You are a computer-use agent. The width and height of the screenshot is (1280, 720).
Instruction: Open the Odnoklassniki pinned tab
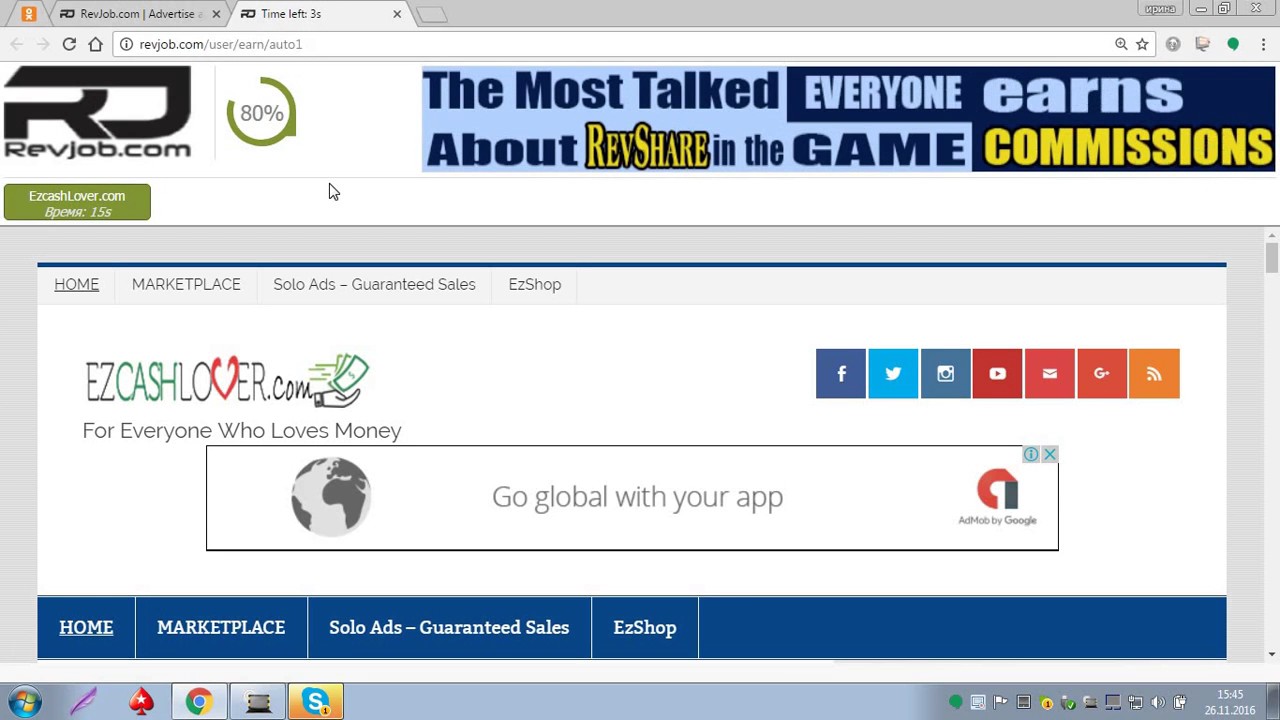[x=28, y=14]
